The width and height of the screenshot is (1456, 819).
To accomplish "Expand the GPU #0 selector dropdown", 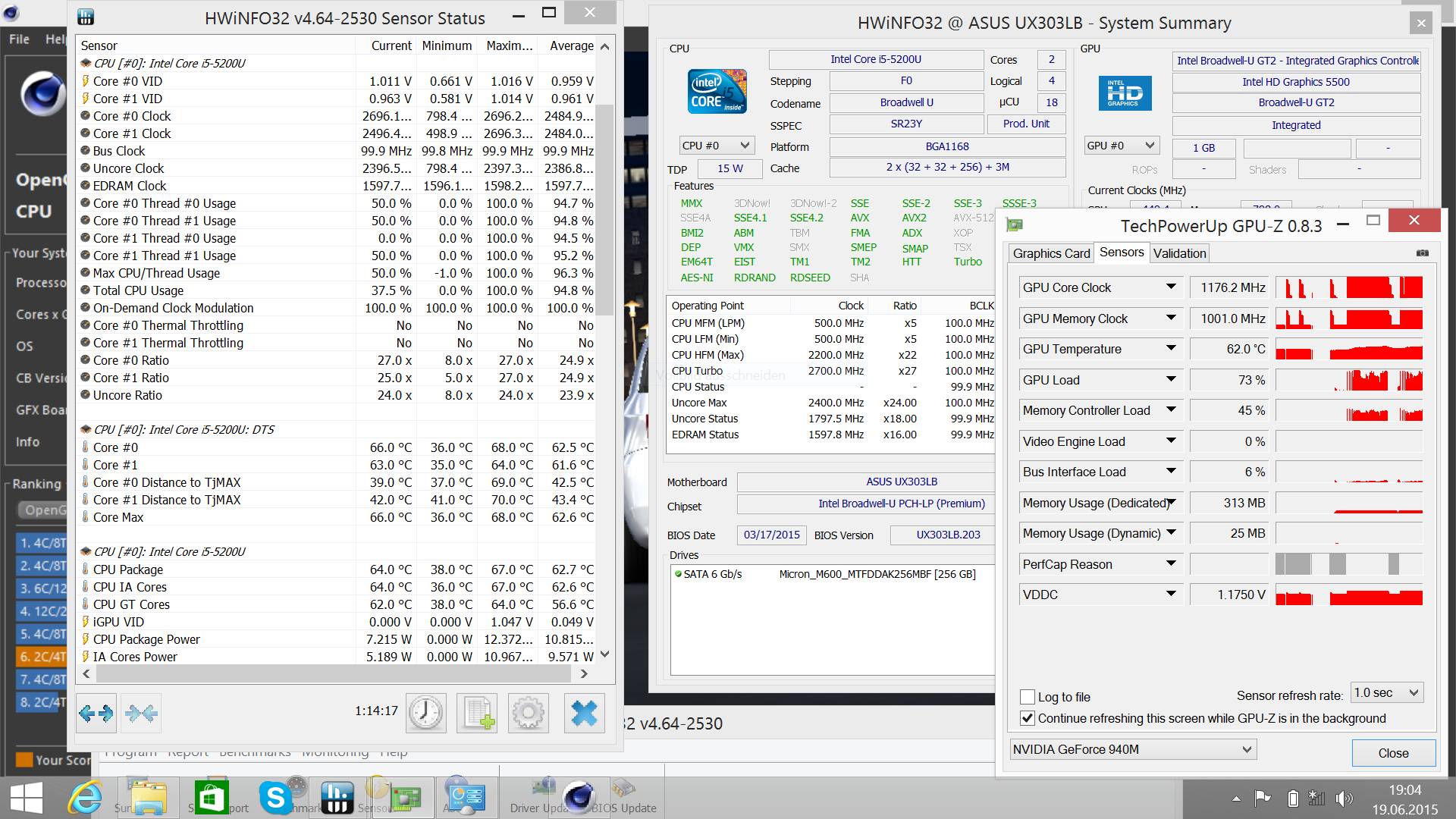I will (x=1122, y=146).
